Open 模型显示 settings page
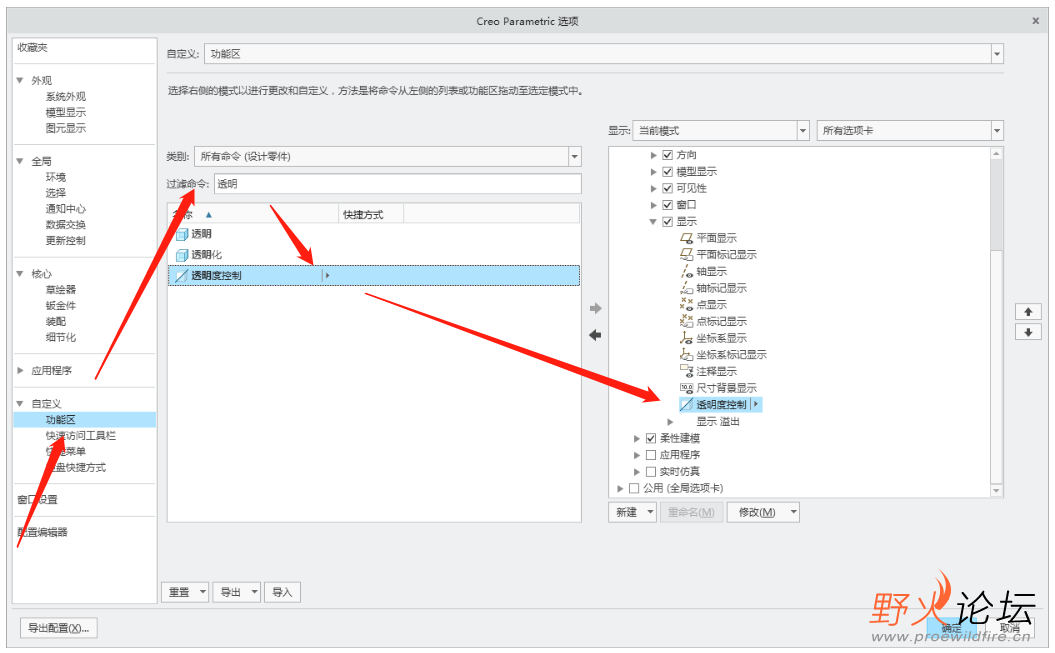Image resolution: width=1055 pixels, height=653 pixels. (x=65, y=112)
